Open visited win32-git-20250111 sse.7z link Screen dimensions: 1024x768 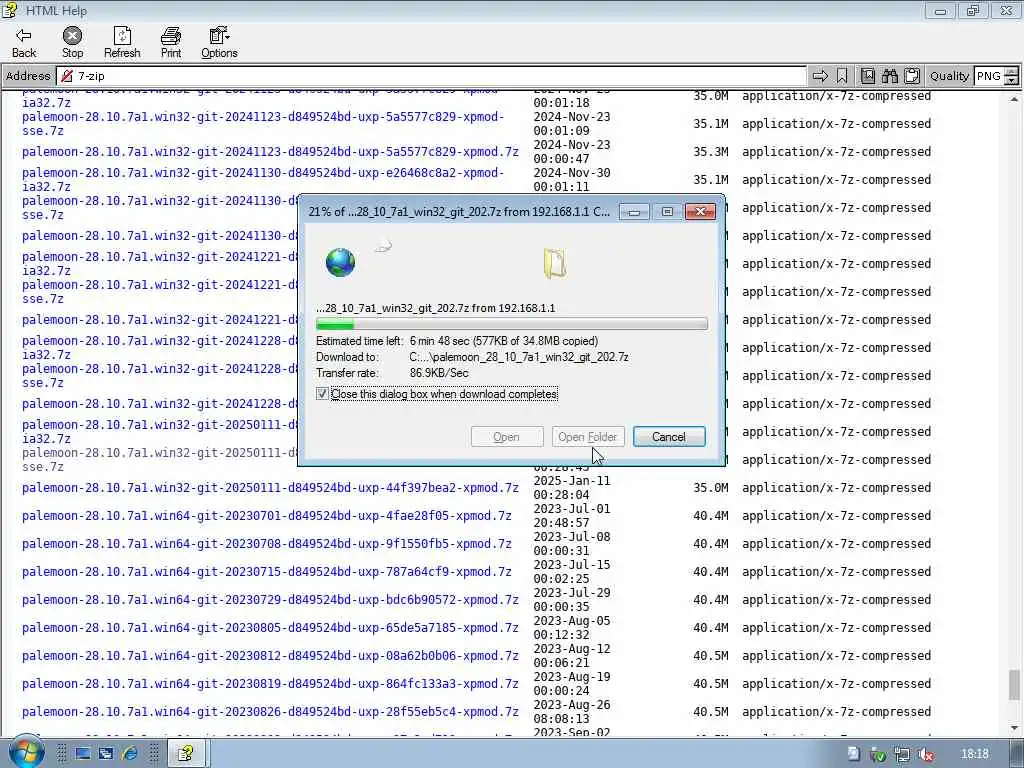[159, 460]
